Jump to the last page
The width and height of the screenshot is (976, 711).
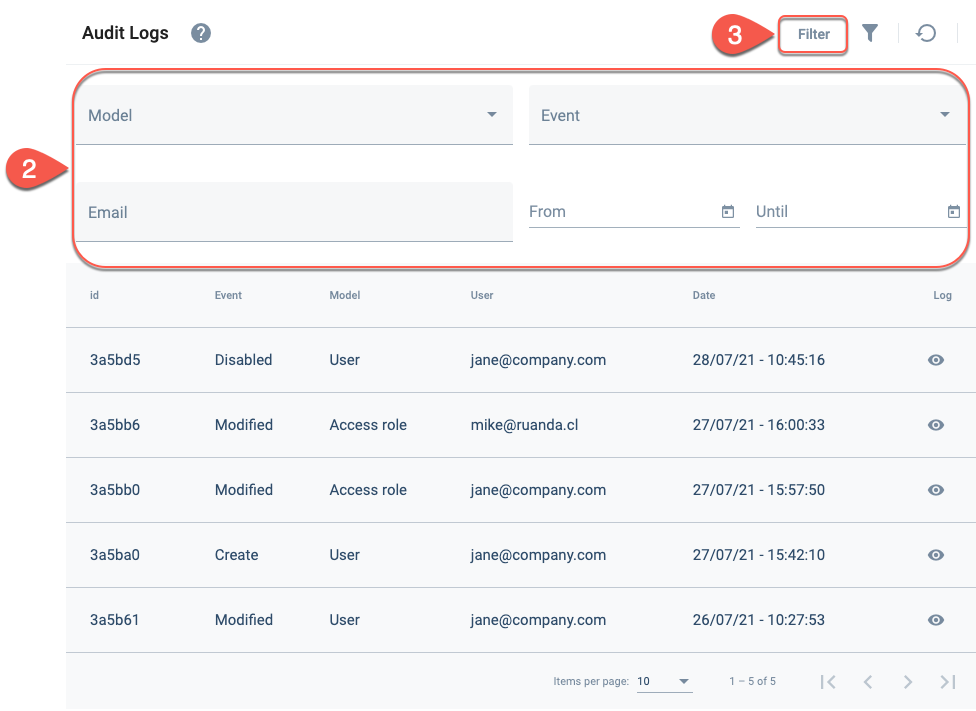947,682
